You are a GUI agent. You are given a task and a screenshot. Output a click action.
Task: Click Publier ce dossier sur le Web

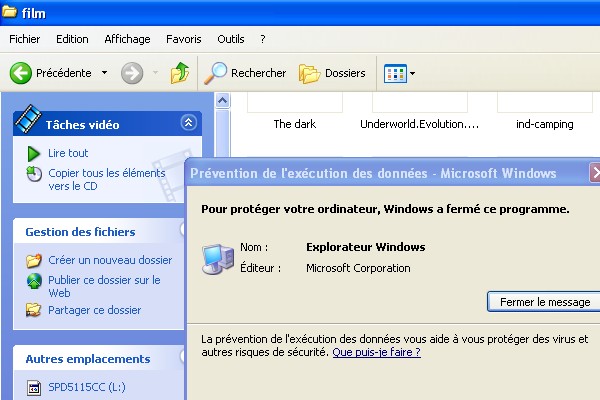coord(104,286)
